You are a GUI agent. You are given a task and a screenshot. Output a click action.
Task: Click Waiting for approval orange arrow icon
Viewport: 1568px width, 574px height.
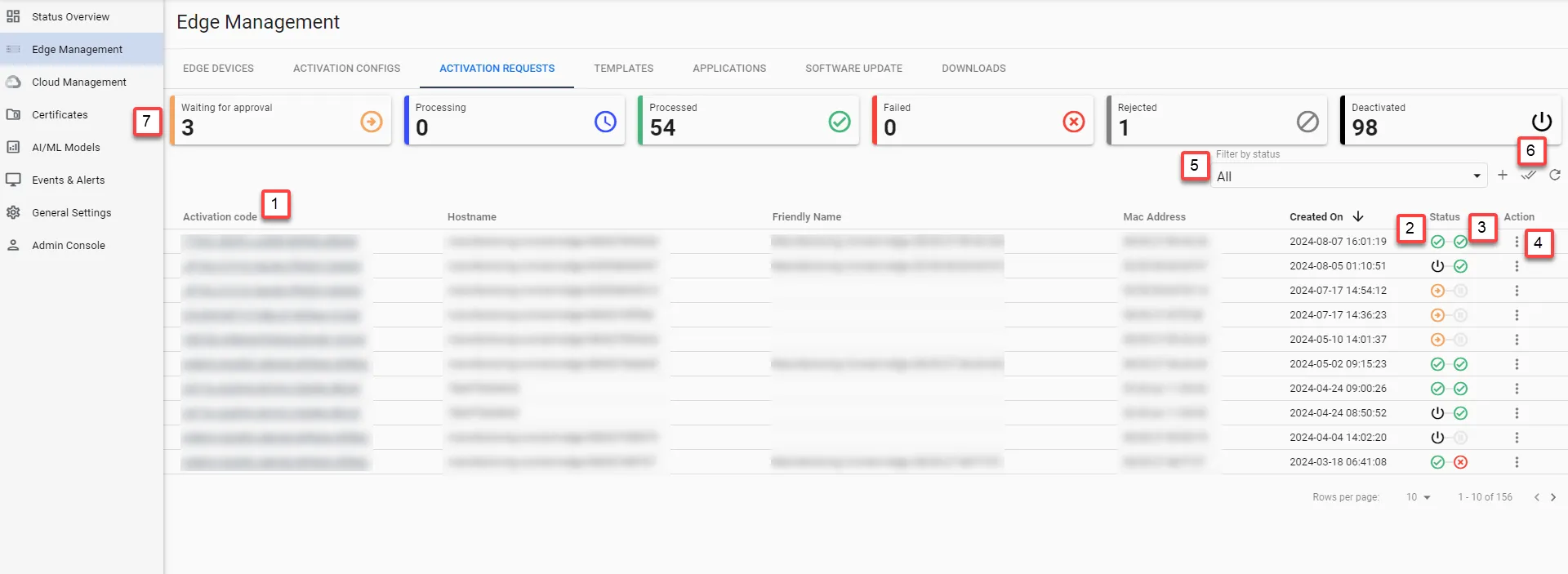point(372,122)
